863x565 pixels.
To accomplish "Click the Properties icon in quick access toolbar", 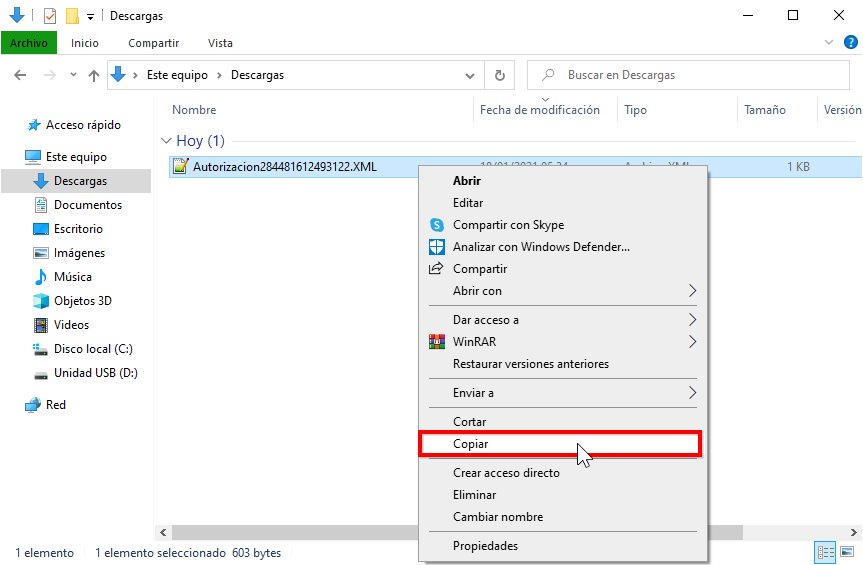I will coord(50,16).
